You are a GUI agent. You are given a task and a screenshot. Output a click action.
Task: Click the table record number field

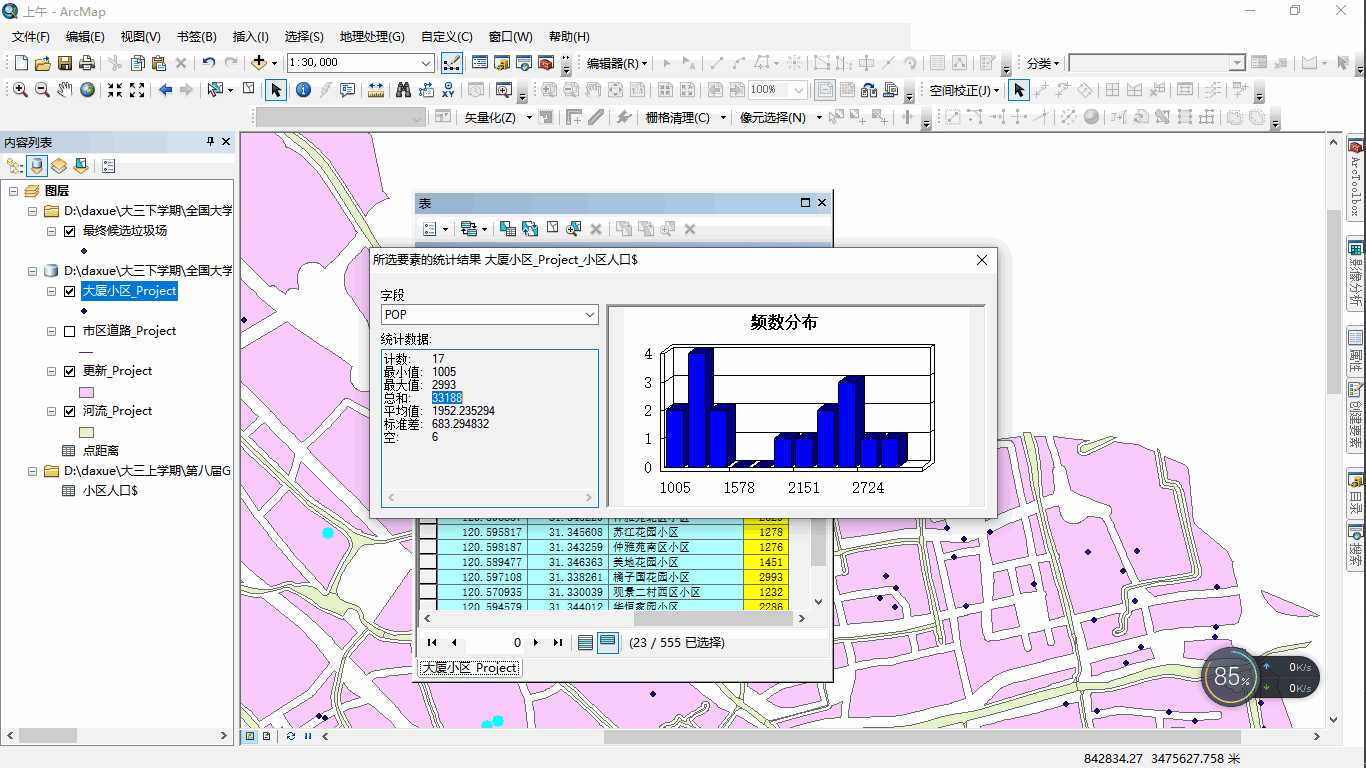[495, 643]
